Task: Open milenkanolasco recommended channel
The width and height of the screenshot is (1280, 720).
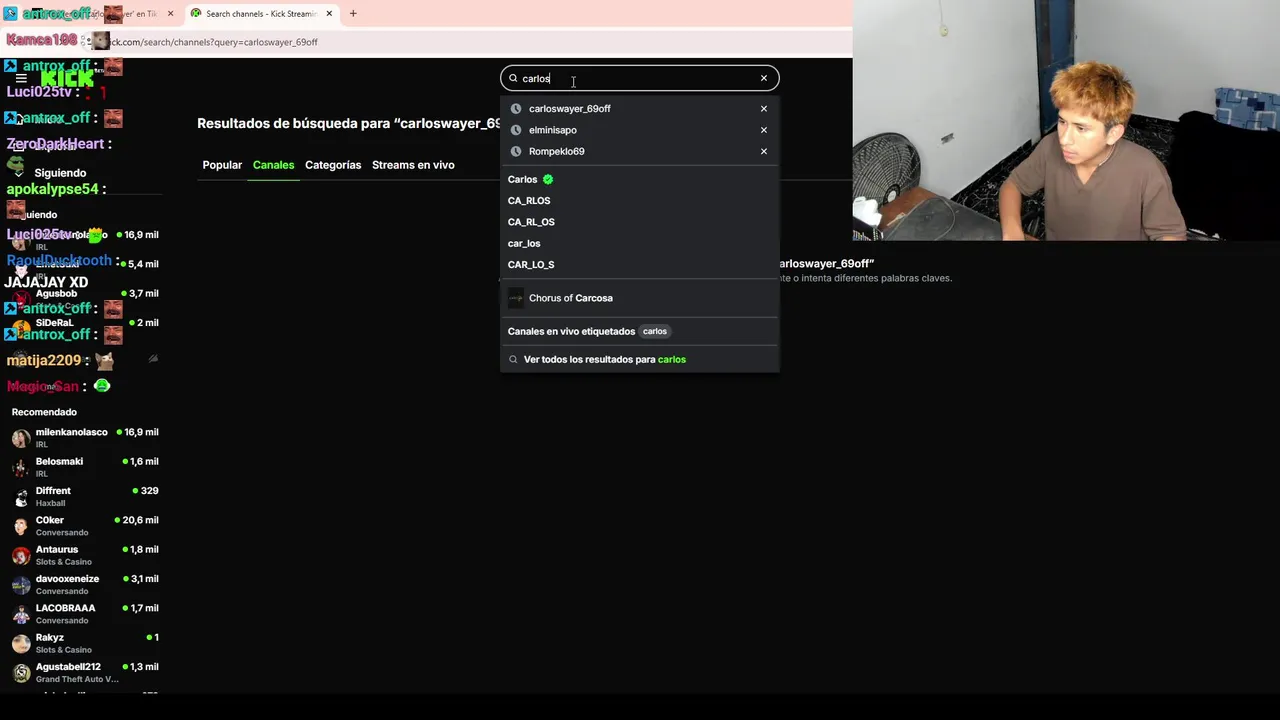Action: [85, 438]
